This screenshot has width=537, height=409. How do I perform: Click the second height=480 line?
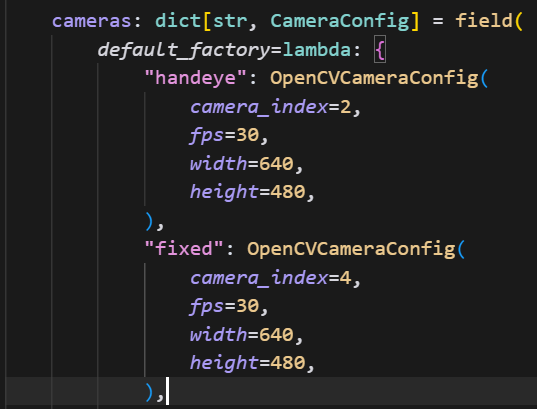[x=252, y=363]
